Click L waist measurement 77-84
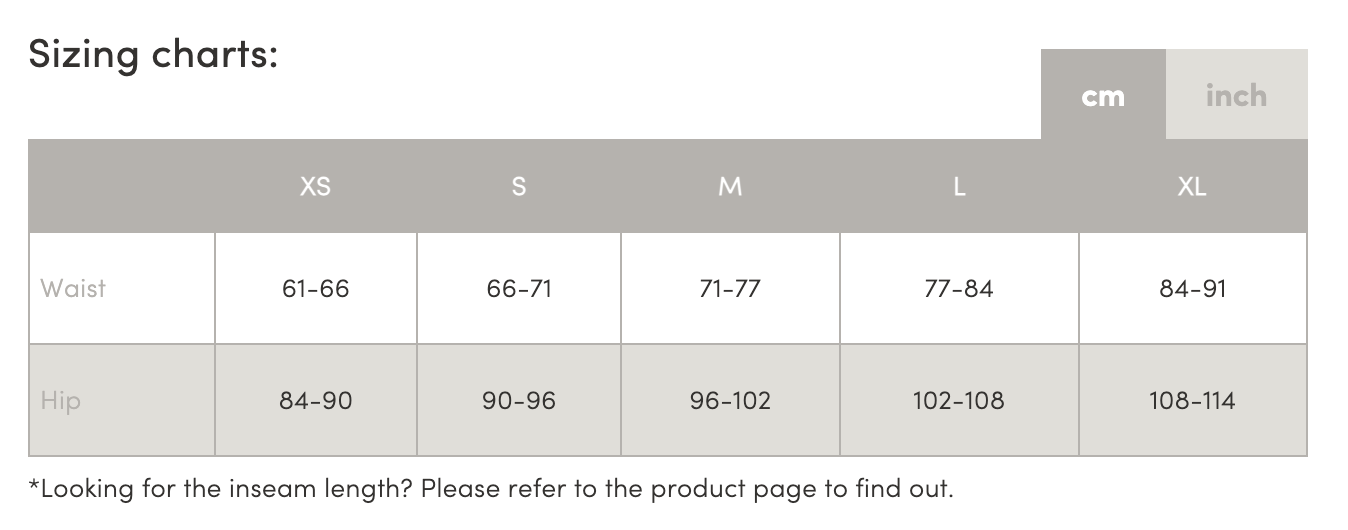This screenshot has height=530, width=1348. point(959,289)
